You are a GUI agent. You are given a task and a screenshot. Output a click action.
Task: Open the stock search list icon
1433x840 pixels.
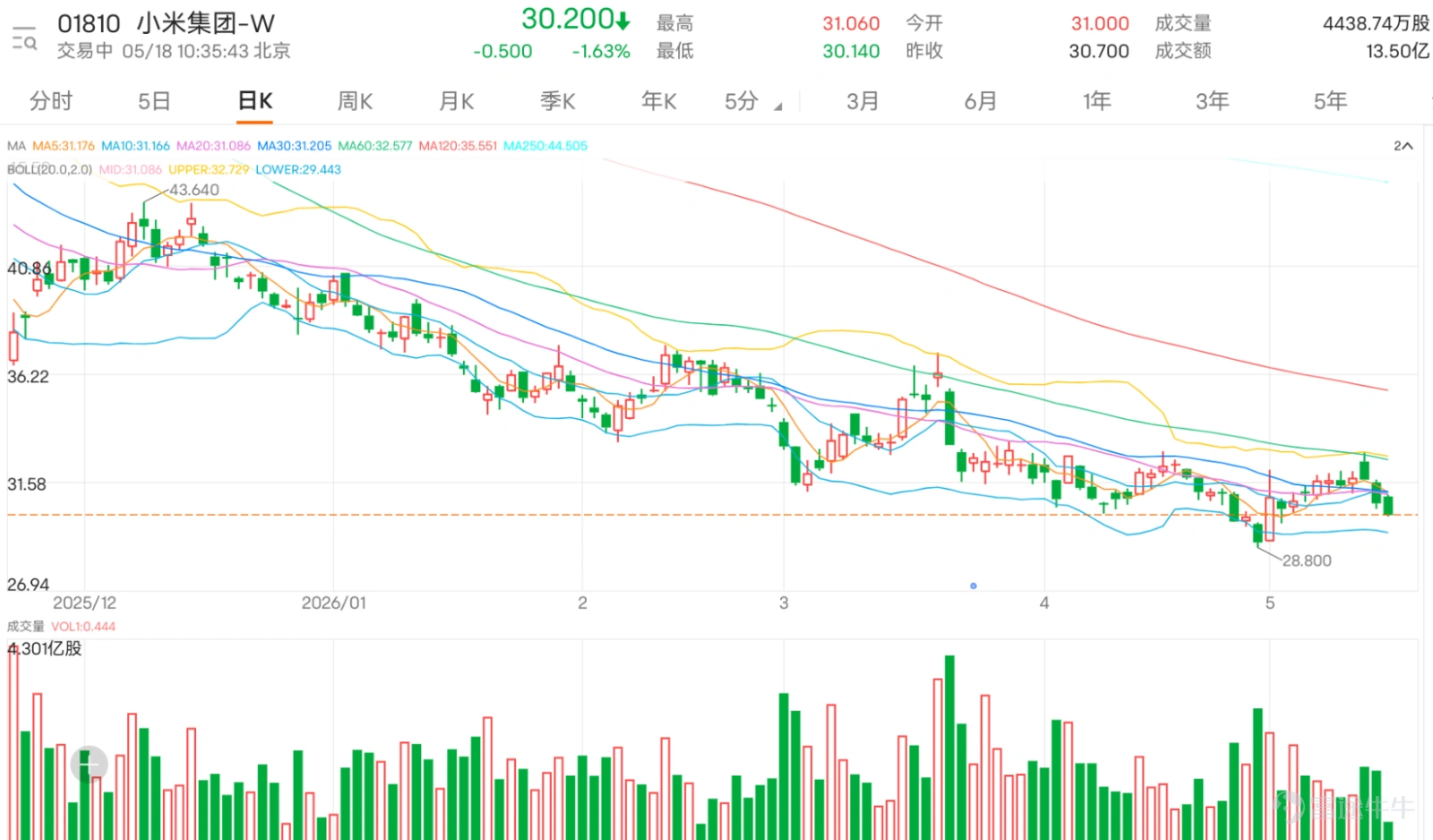(x=24, y=39)
